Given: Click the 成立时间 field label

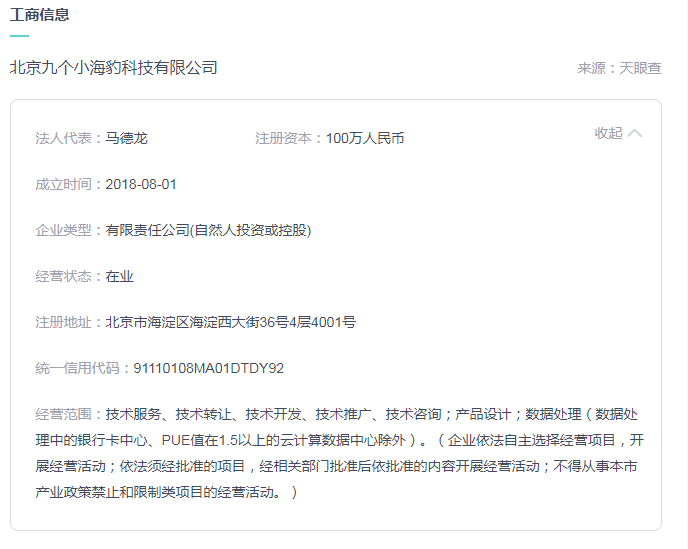Looking at the screenshot, I should point(63,184).
